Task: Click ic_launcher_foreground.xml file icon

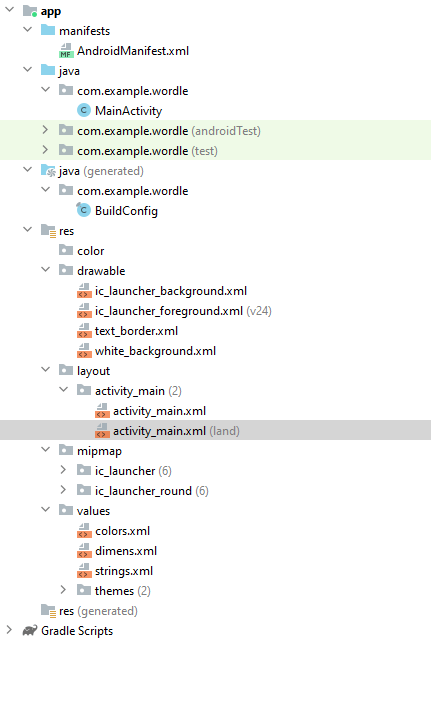Action: click(84, 311)
